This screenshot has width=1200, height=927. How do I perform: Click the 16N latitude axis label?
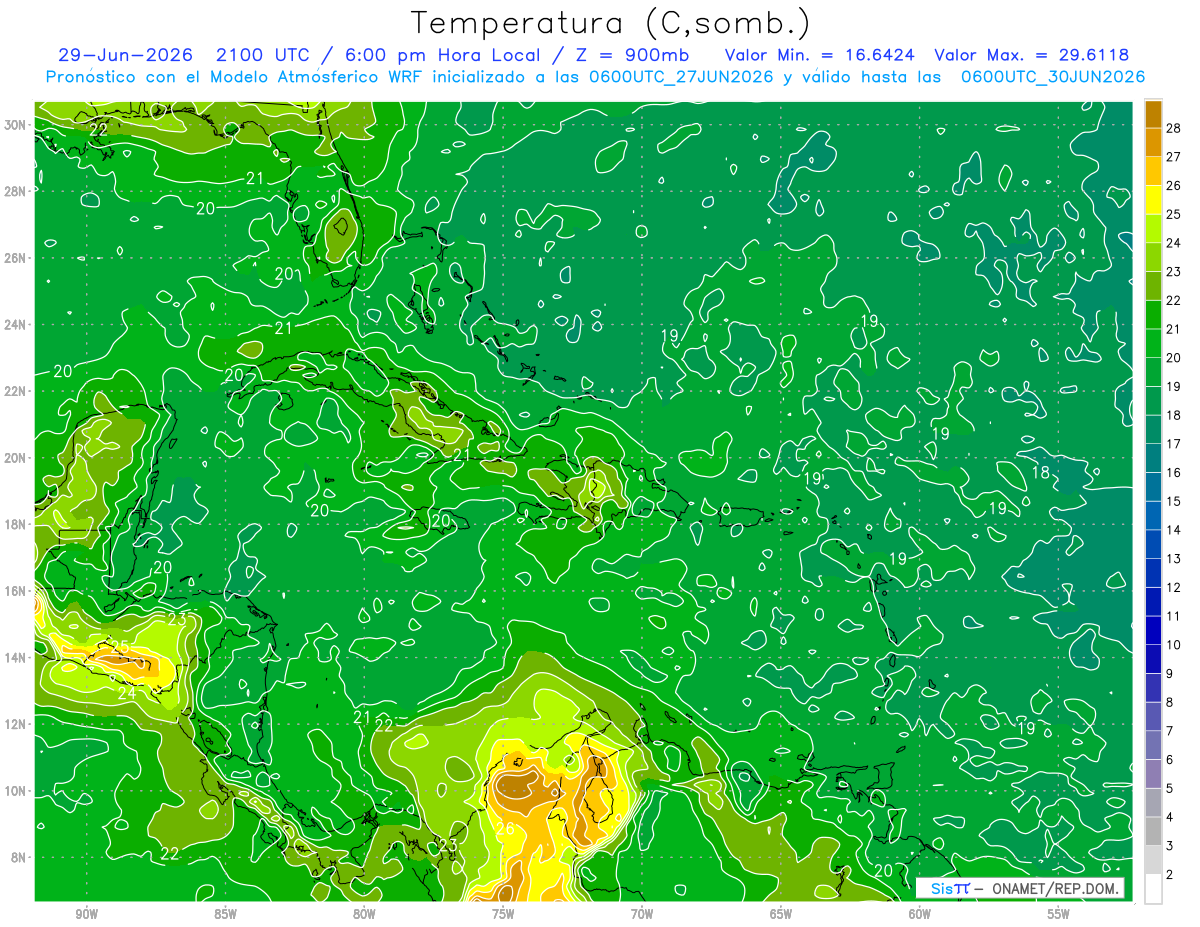[16, 591]
